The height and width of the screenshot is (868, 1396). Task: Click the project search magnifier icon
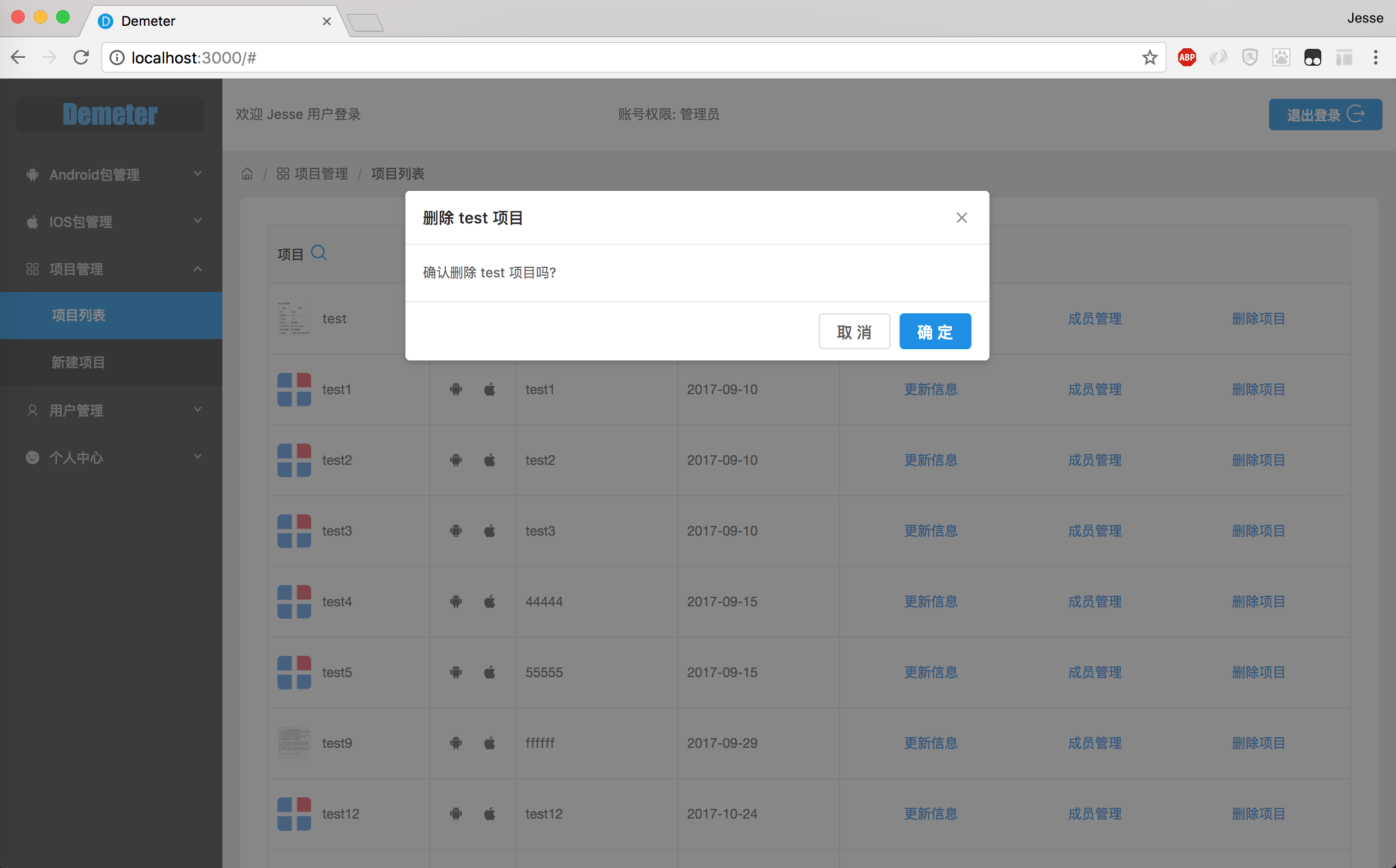318,253
